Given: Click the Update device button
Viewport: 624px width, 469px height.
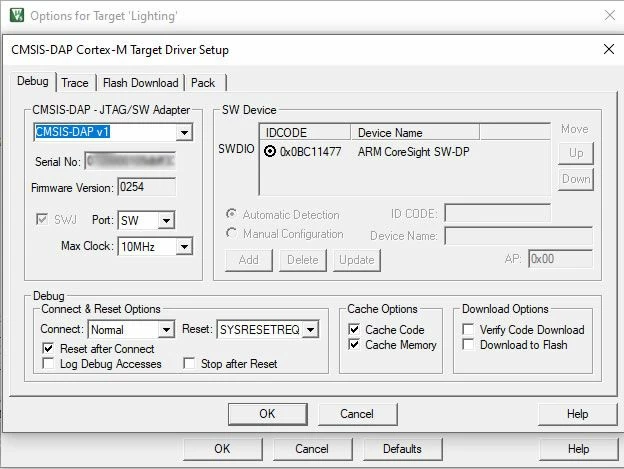Looking at the screenshot, I should point(357,260).
